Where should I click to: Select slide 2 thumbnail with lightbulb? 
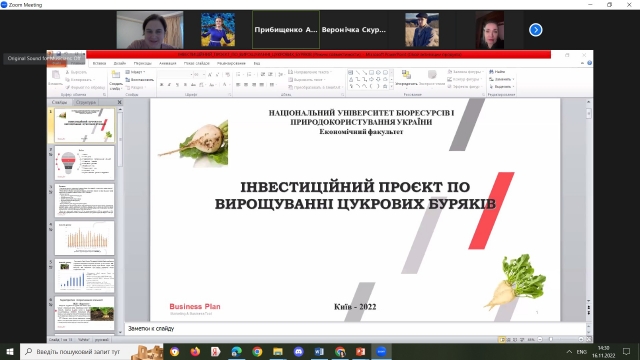coord(84,163)
